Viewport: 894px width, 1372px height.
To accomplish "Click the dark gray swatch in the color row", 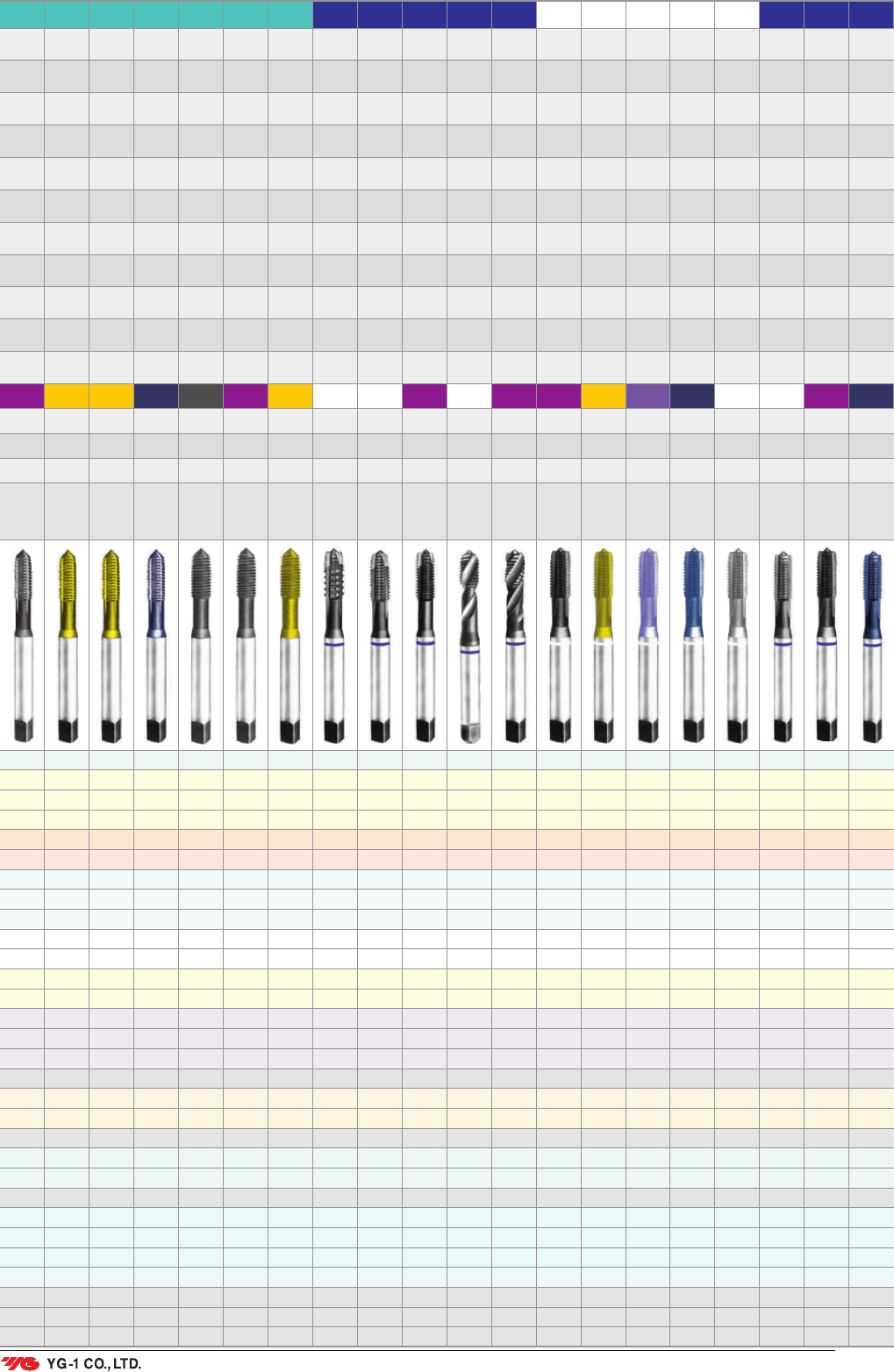I will 201,396.
